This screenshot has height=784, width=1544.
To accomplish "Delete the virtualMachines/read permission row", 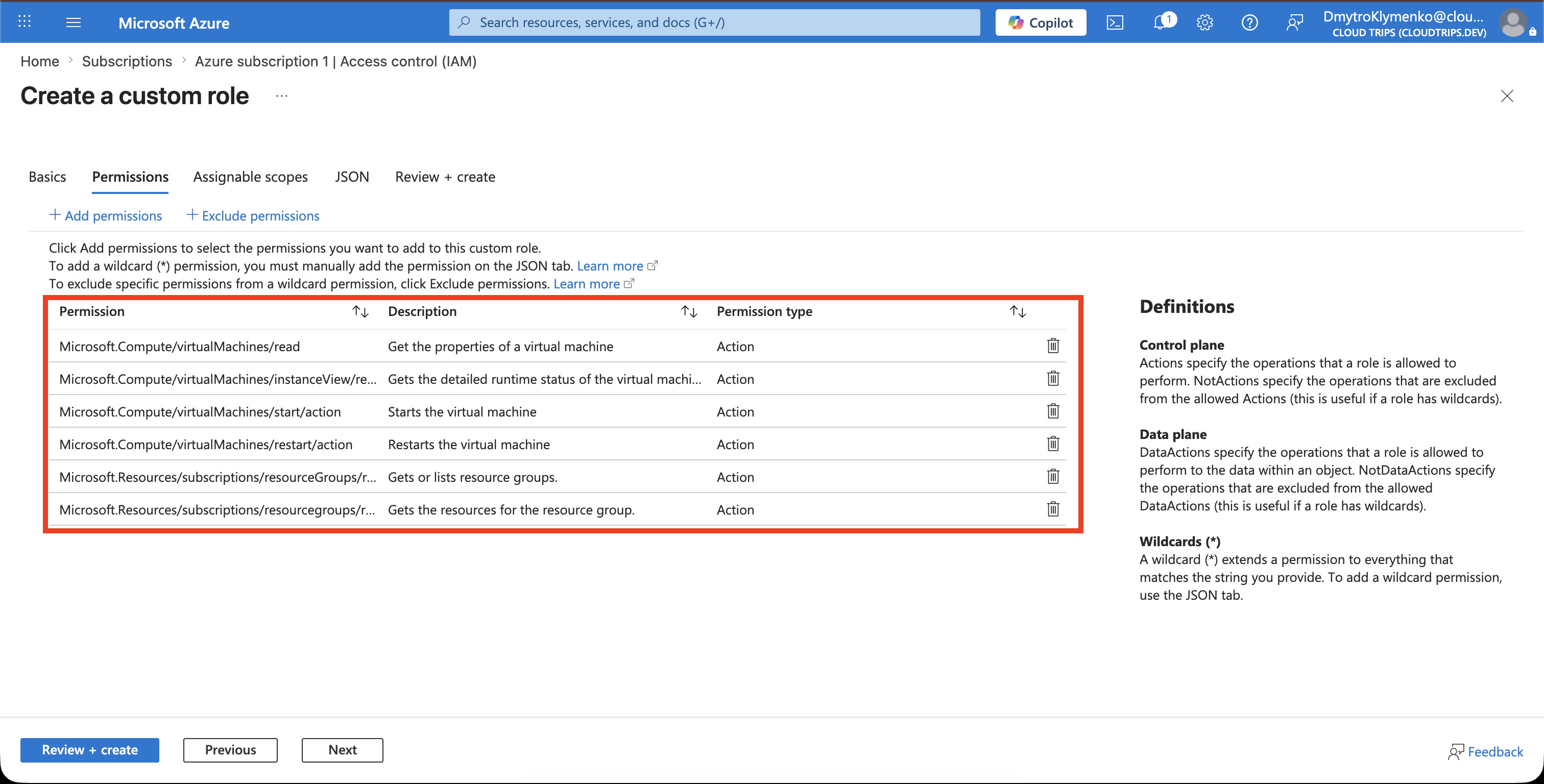I will tap(1053, 346).
